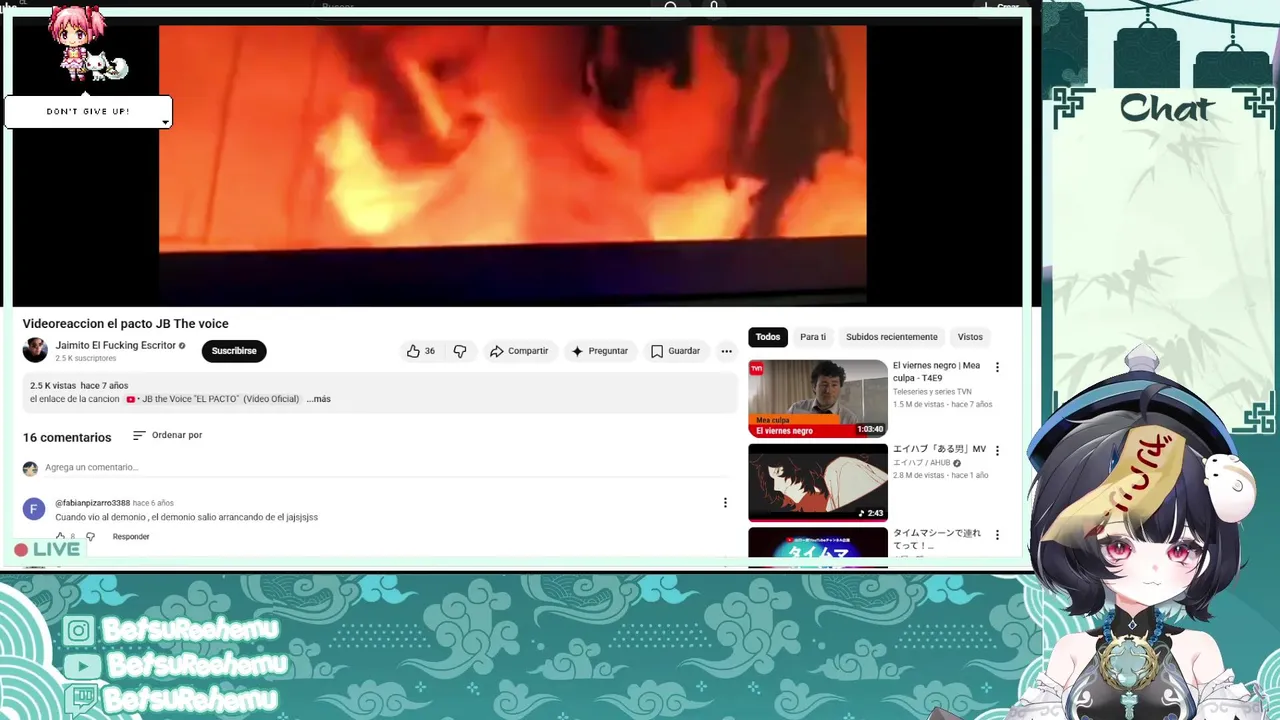Select the Vistos filter chip
Image resolution: width=1280 pixels, height=720 pixels.
tap(970, 337)
